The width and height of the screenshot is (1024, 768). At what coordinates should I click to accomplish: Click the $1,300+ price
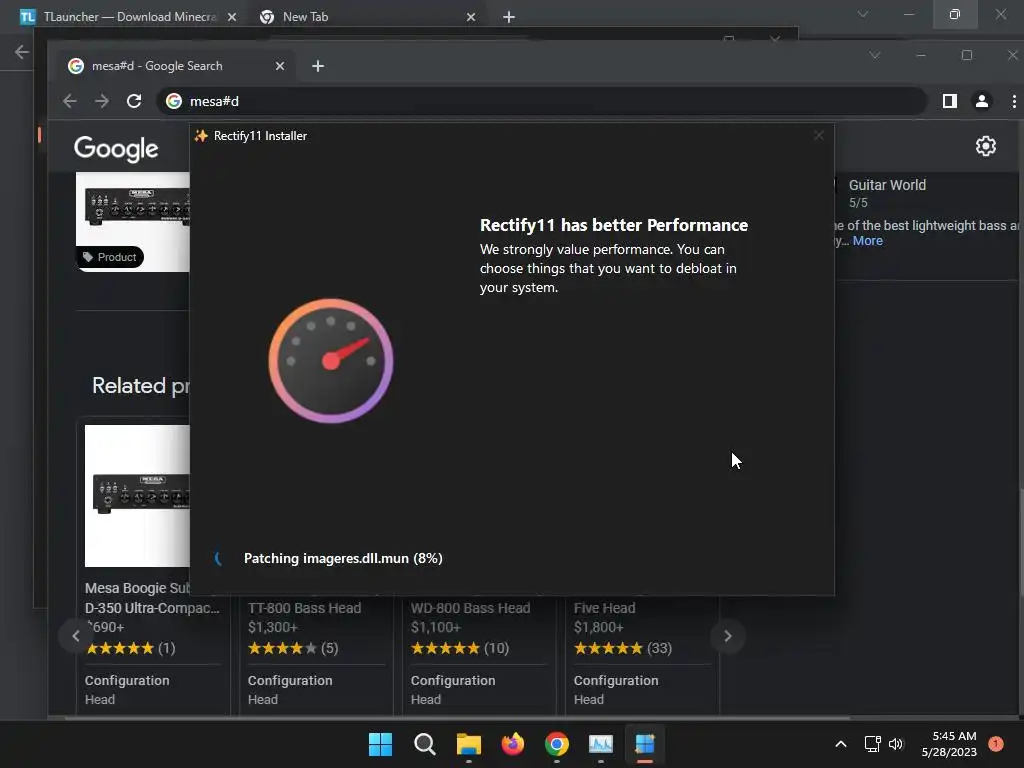click(x=272, y=628)
